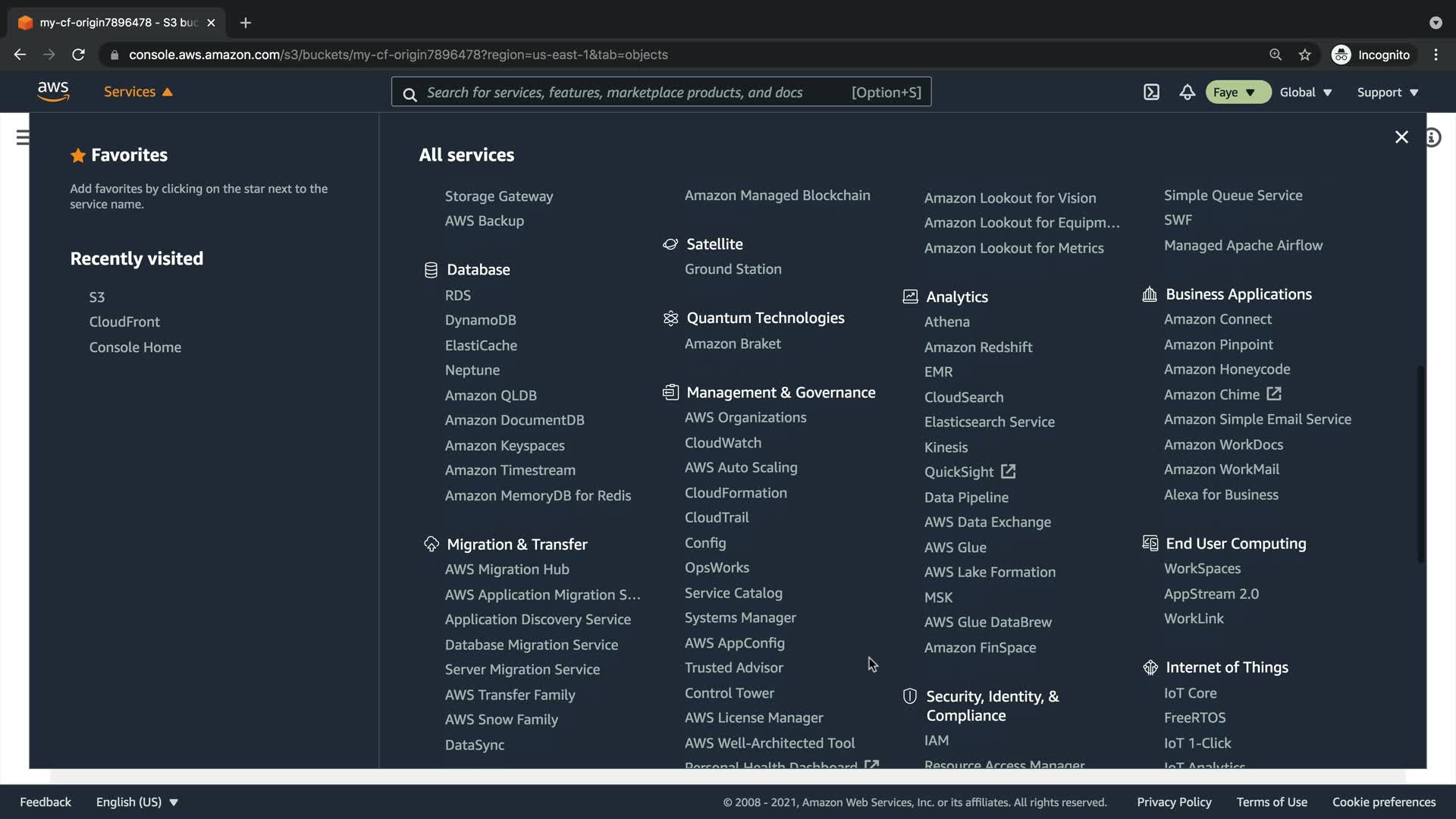
Task: Collapse the Services menu
Action: (x=138, y=92)
